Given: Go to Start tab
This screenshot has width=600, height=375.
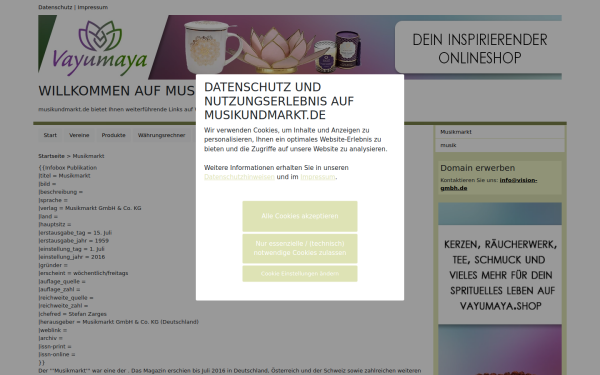Looking at the screenshot, I should point(50,135).
